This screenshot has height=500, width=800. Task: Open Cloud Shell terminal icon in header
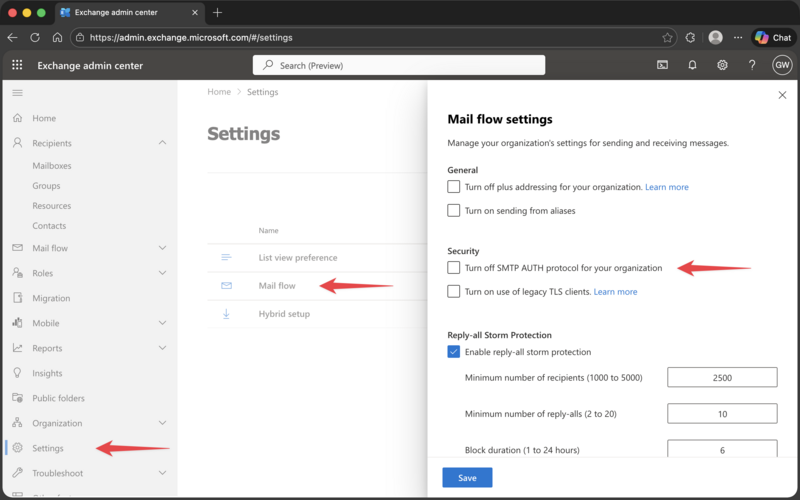pos(662,65)
